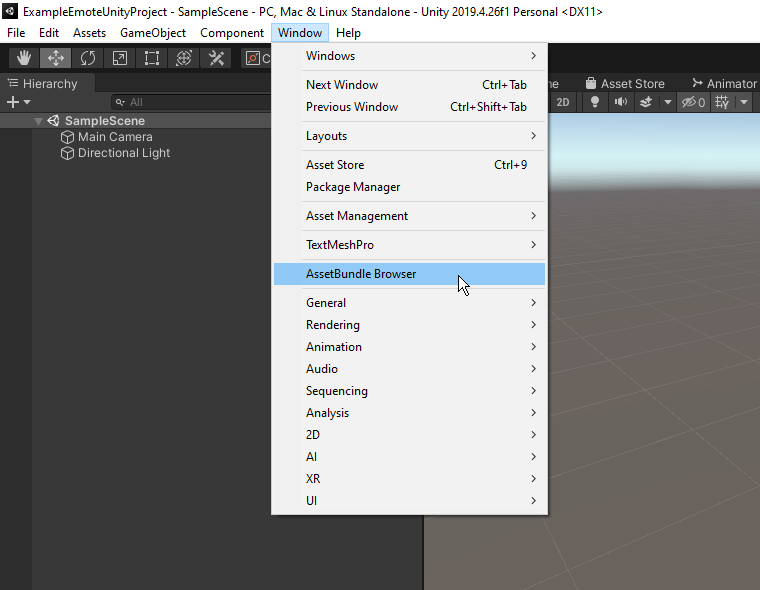Viewport: 760px width, 590px height.
Task: Click the Hierarchy search field
Action: tap(192, 102)
